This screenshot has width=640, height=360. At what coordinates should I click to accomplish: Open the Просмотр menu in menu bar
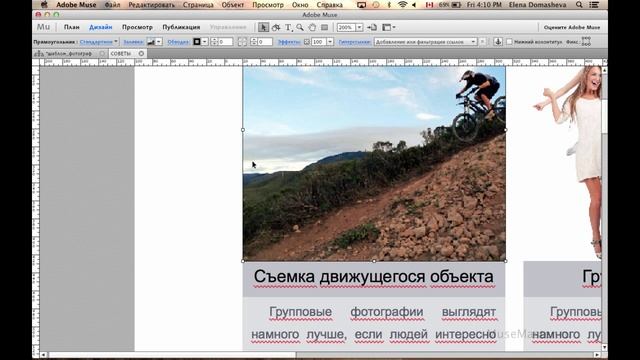[268, 5]
